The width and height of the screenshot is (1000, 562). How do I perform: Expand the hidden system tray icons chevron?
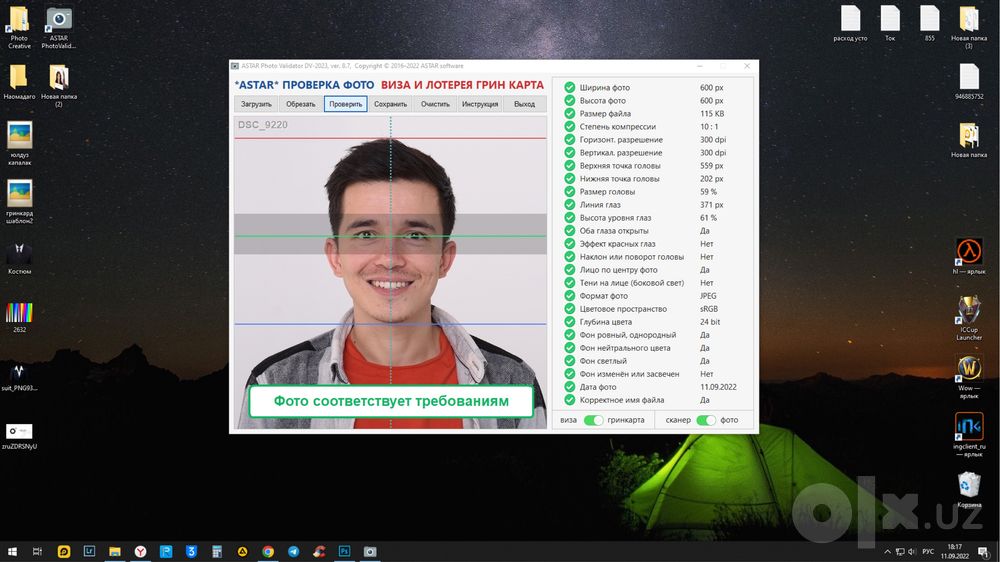(887, 552)
